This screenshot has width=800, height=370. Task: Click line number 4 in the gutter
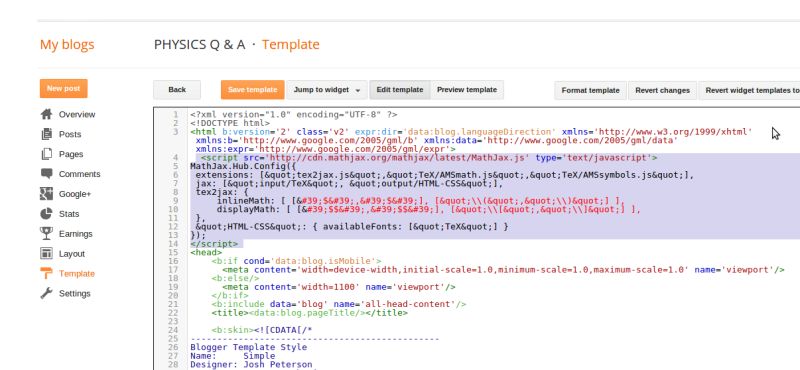(x=176, y=158)
